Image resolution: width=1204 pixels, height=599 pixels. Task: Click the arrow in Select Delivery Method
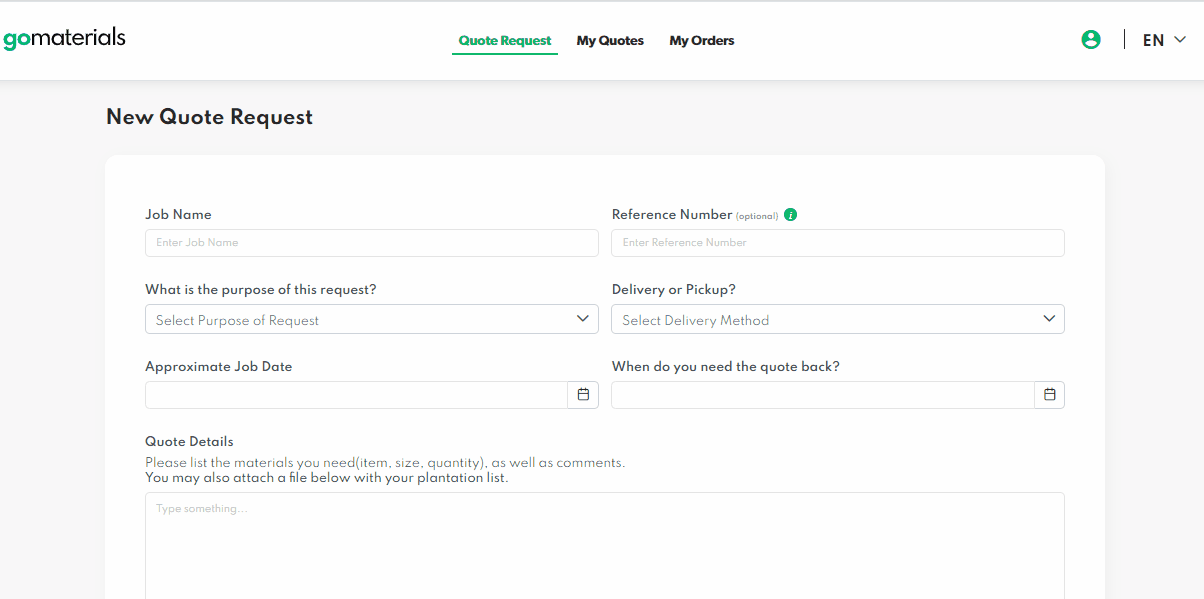pos(1049,319)
